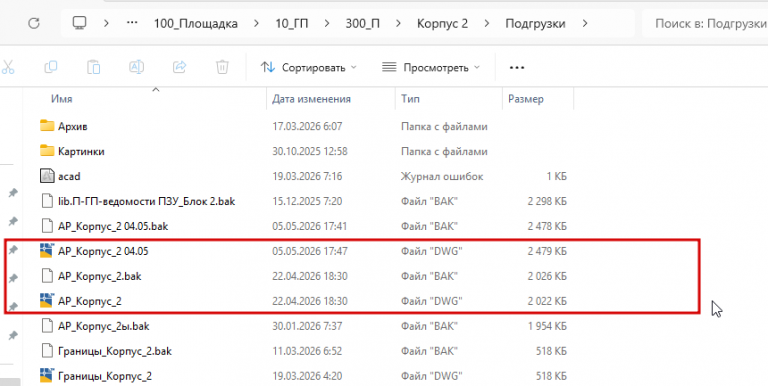
Task: Navigate to 300_П in breadcrumb
Action: pos(362,23)
